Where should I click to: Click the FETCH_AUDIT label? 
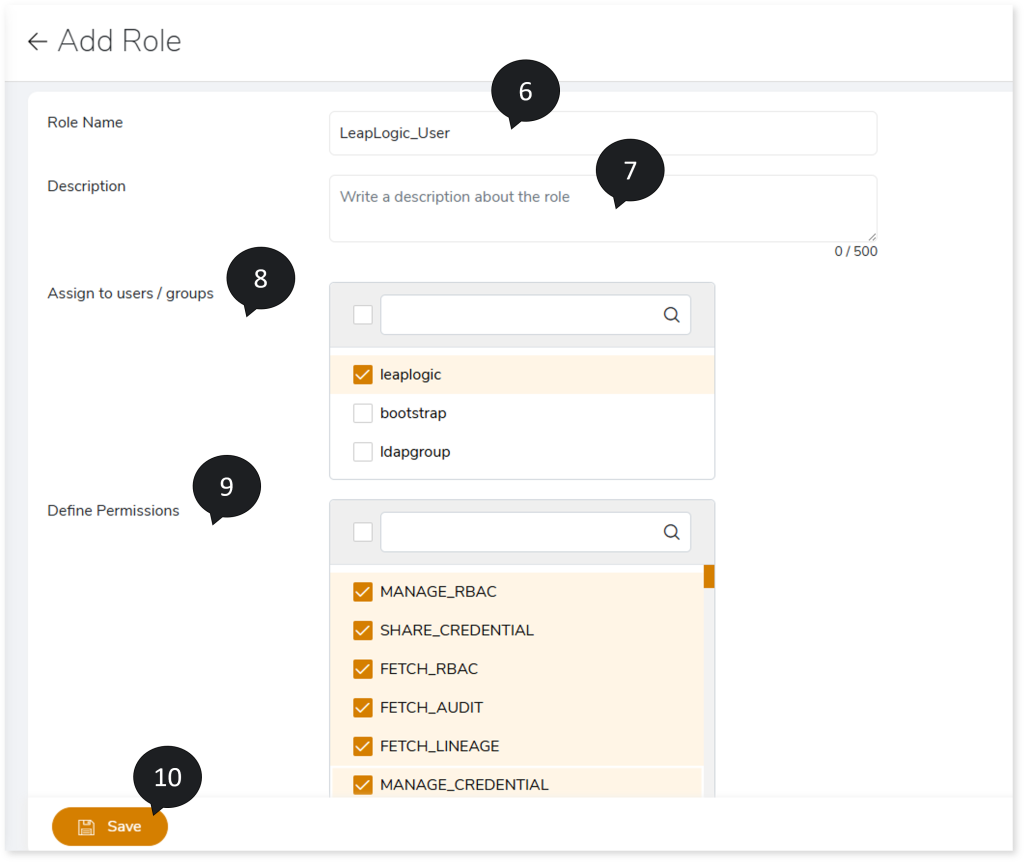pyautogui.click(x=432, y=707)
